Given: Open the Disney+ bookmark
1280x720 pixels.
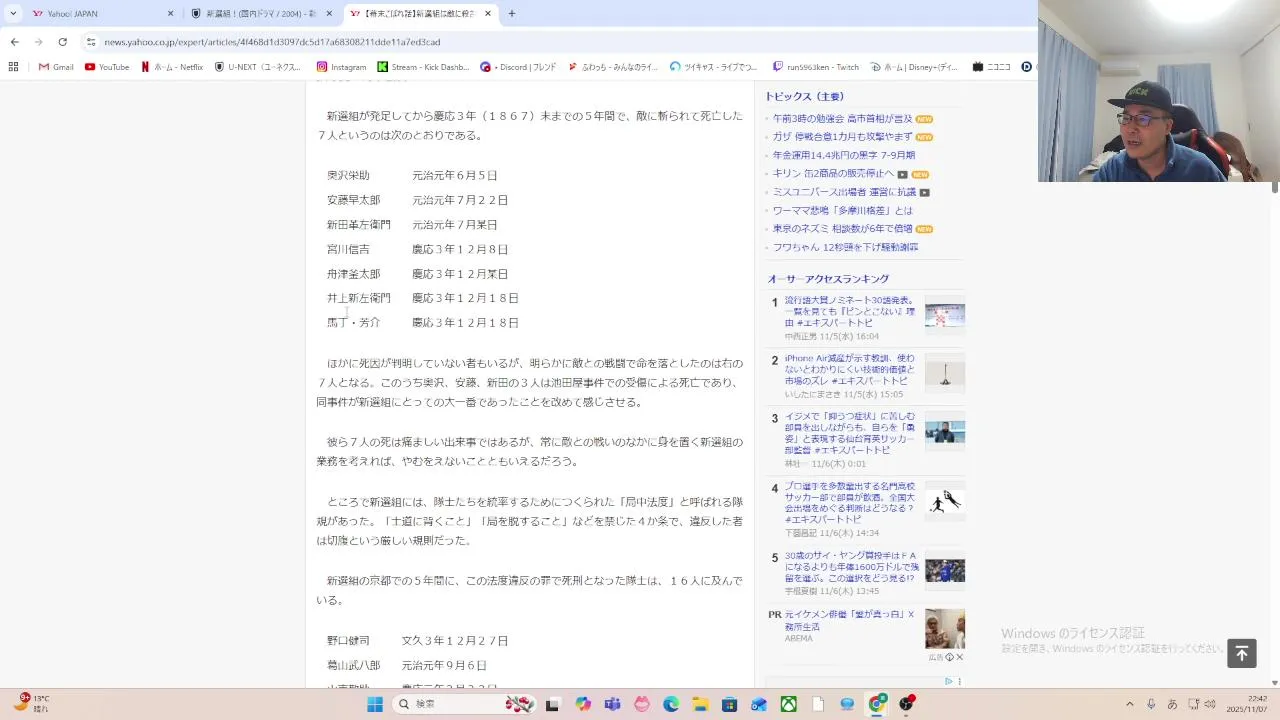Looking at the screenshot, I should (x=914, y=67).
